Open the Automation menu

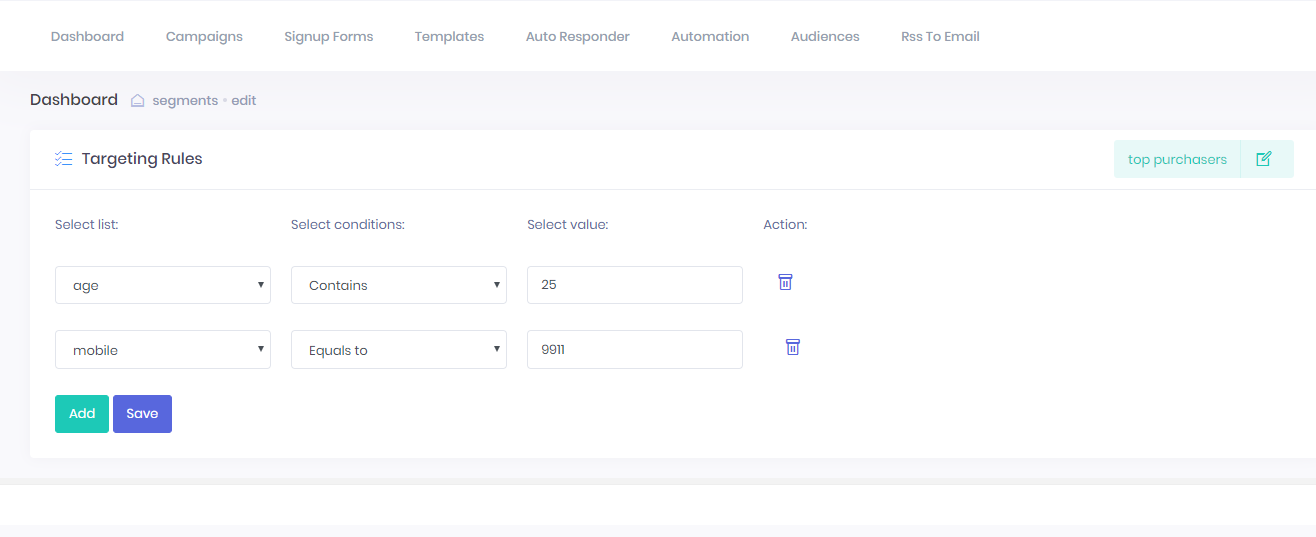tap(710, 36)
